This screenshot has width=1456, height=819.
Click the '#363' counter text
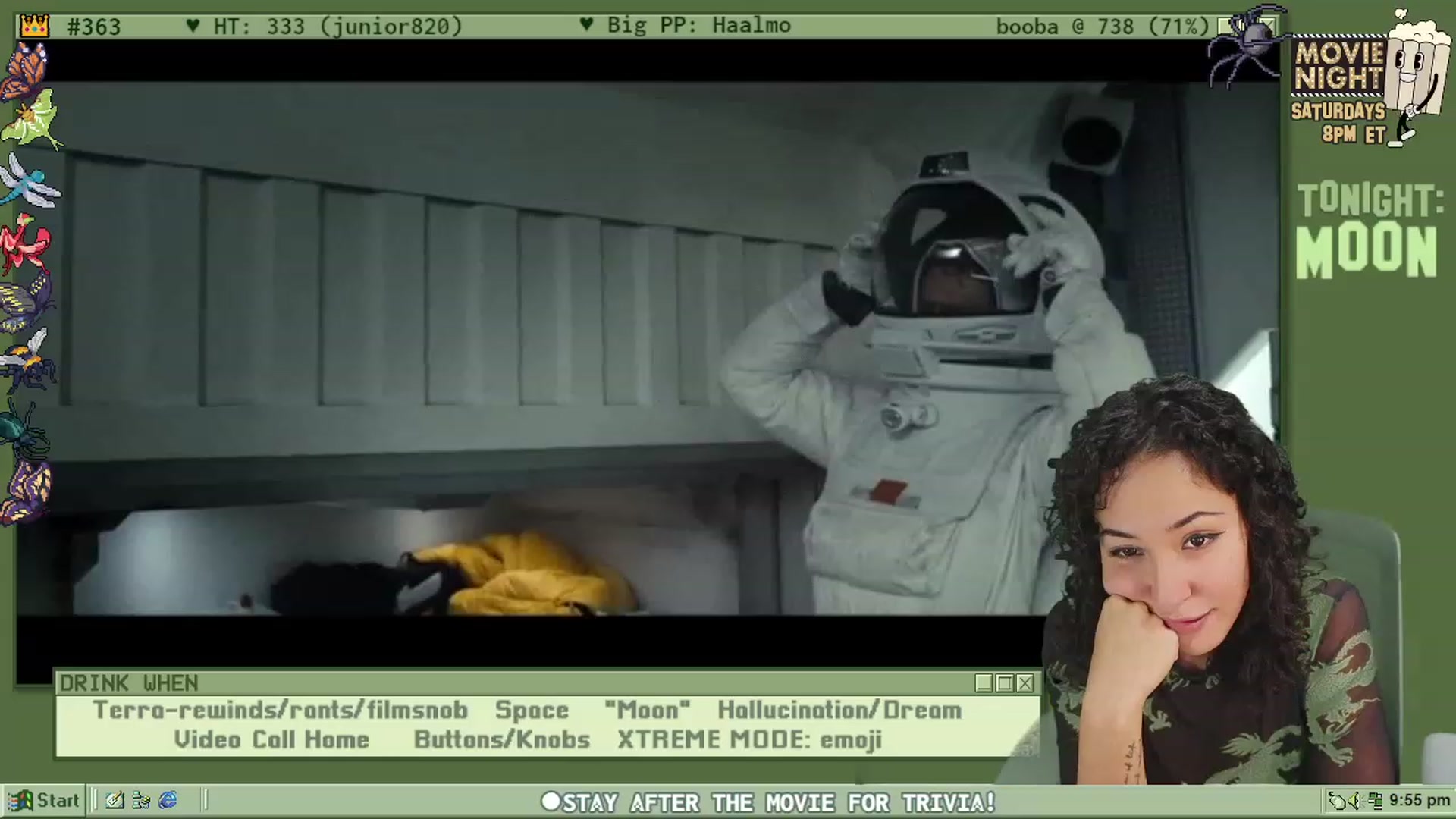click(94, 27)
